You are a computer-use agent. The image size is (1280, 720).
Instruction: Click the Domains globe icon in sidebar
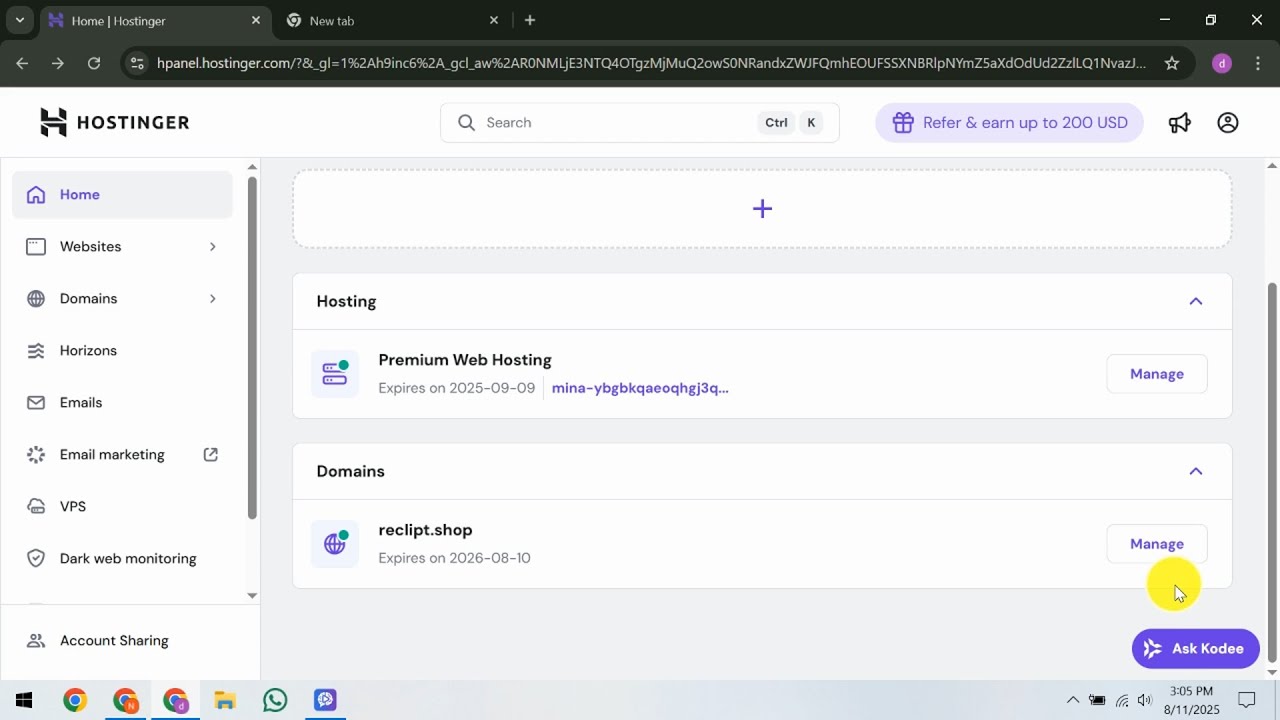pos(36,299)
